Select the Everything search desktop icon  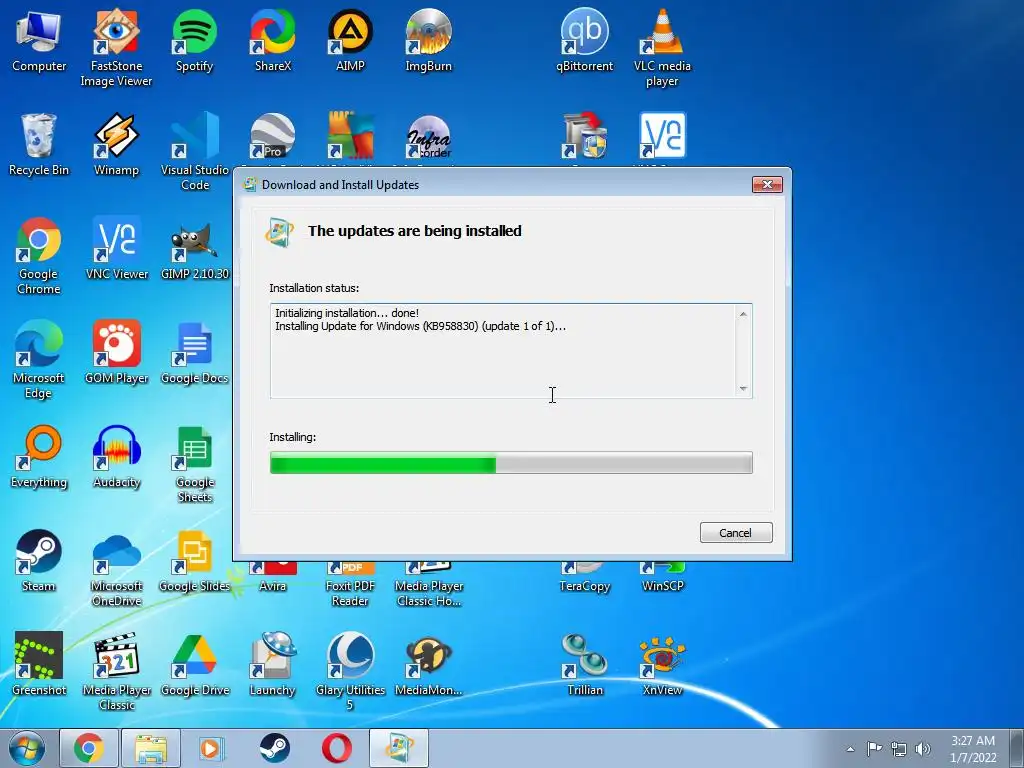pos(39,457)
